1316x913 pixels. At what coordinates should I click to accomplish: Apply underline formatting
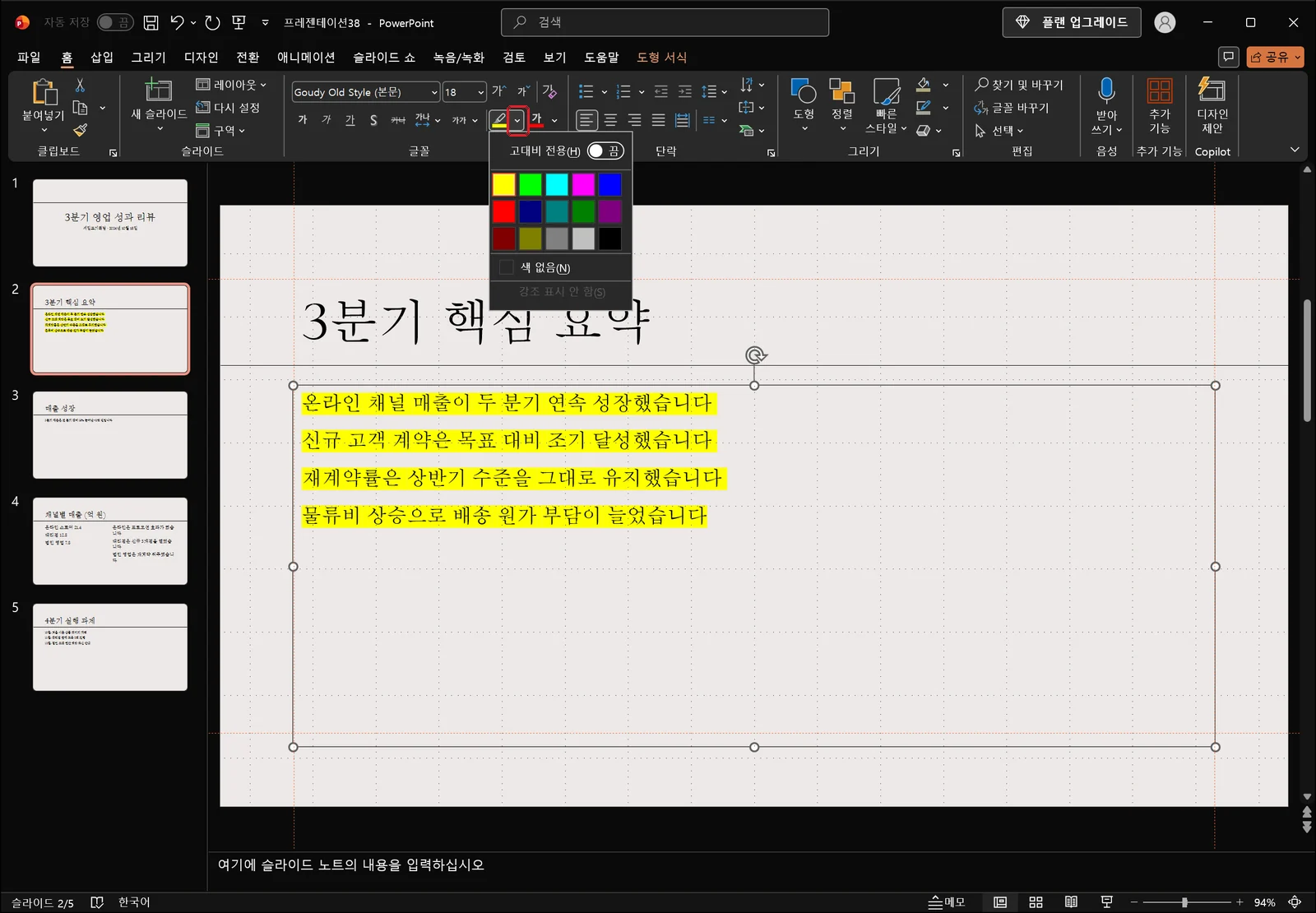click(350, 120)
